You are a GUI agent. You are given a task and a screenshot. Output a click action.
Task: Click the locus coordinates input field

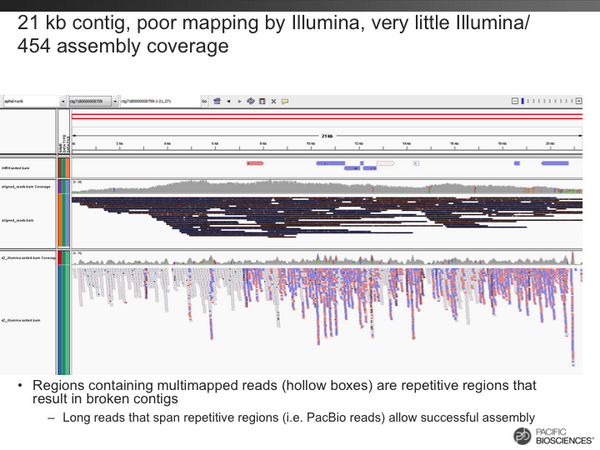160,101
